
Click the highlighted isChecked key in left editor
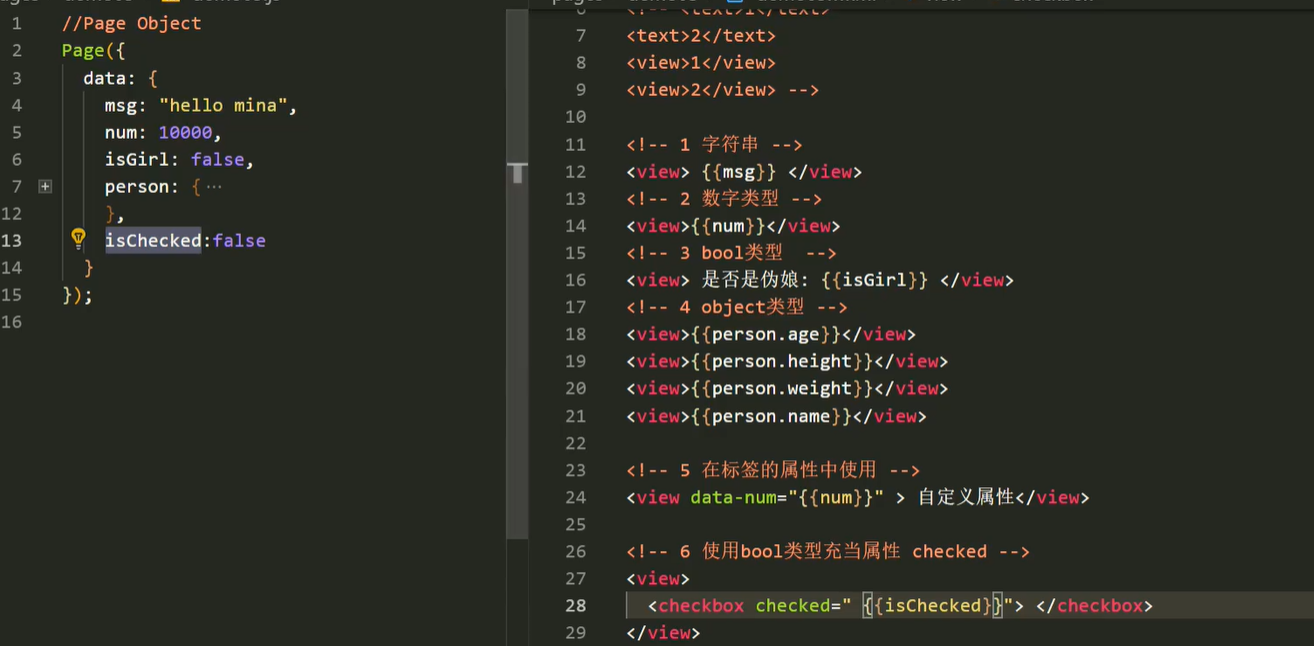tap(153, 240)
